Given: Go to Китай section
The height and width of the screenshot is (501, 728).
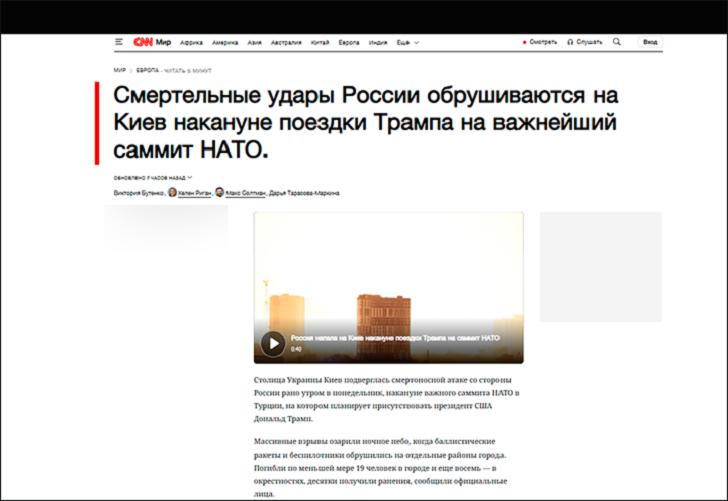Looking at the screenshot, I should (x=320, y=42).
